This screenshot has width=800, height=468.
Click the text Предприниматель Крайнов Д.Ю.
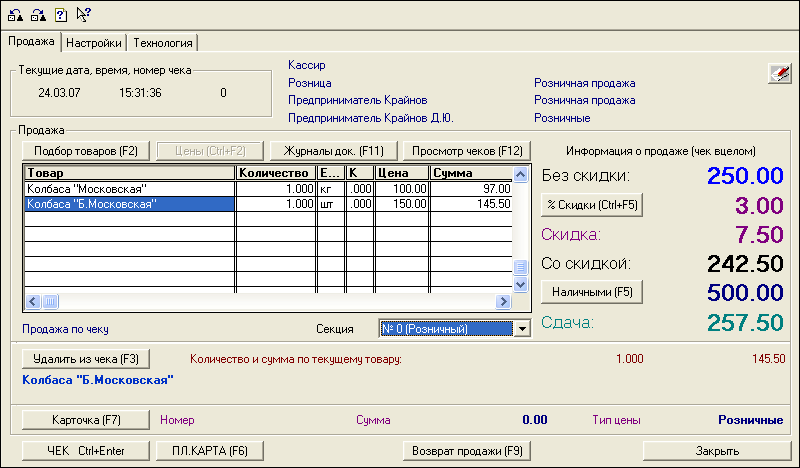(x=371, y=118)
